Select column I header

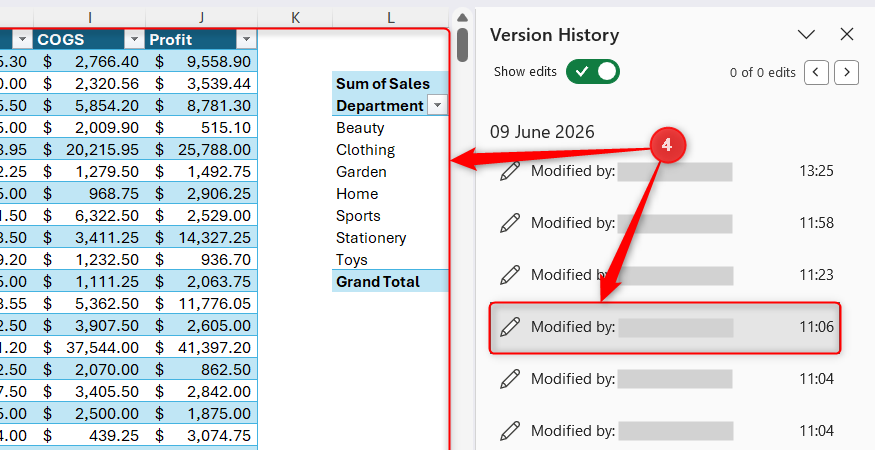click(x=89, y=18)
